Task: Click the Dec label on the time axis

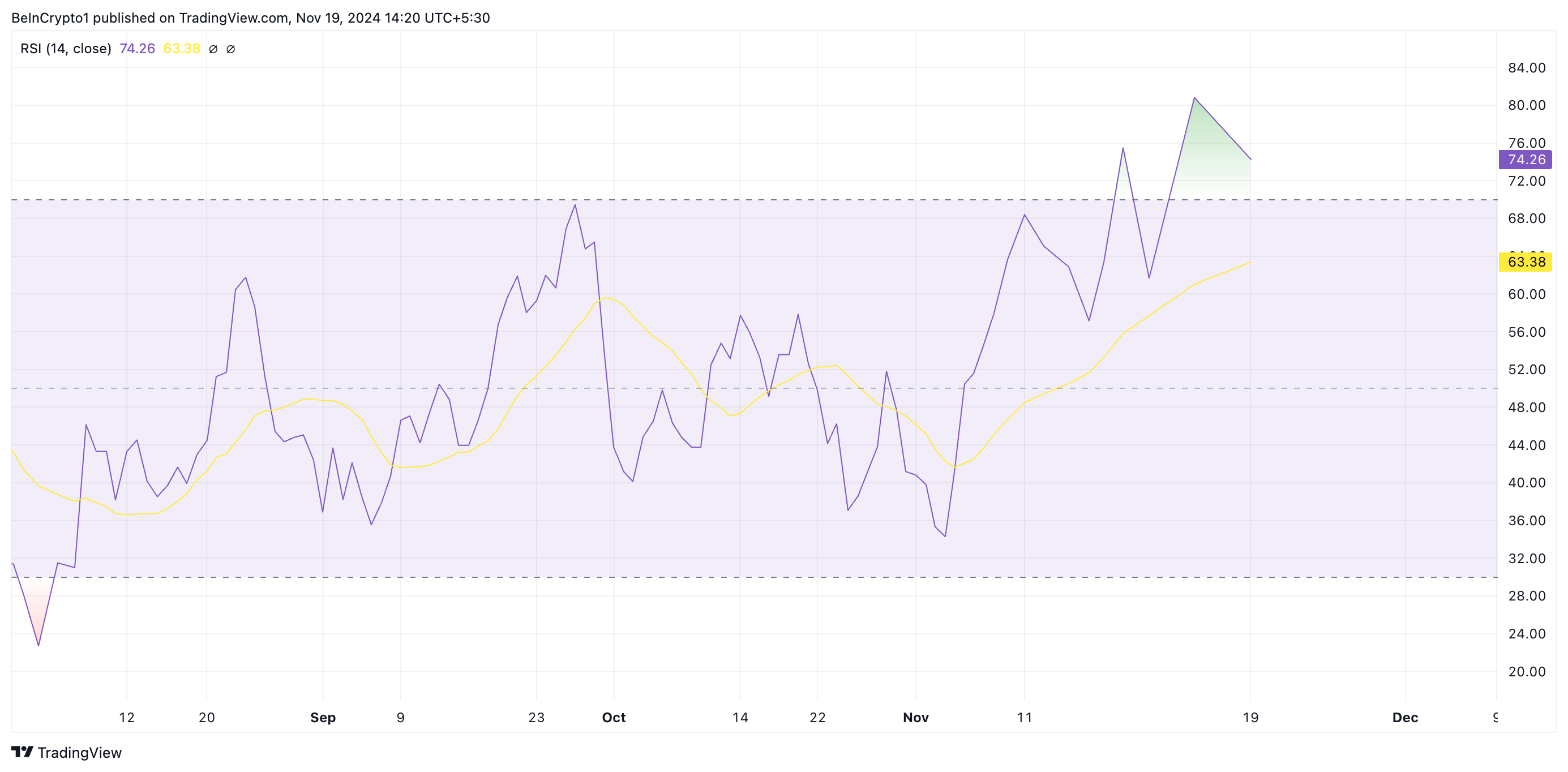Action: (1405, 717)
